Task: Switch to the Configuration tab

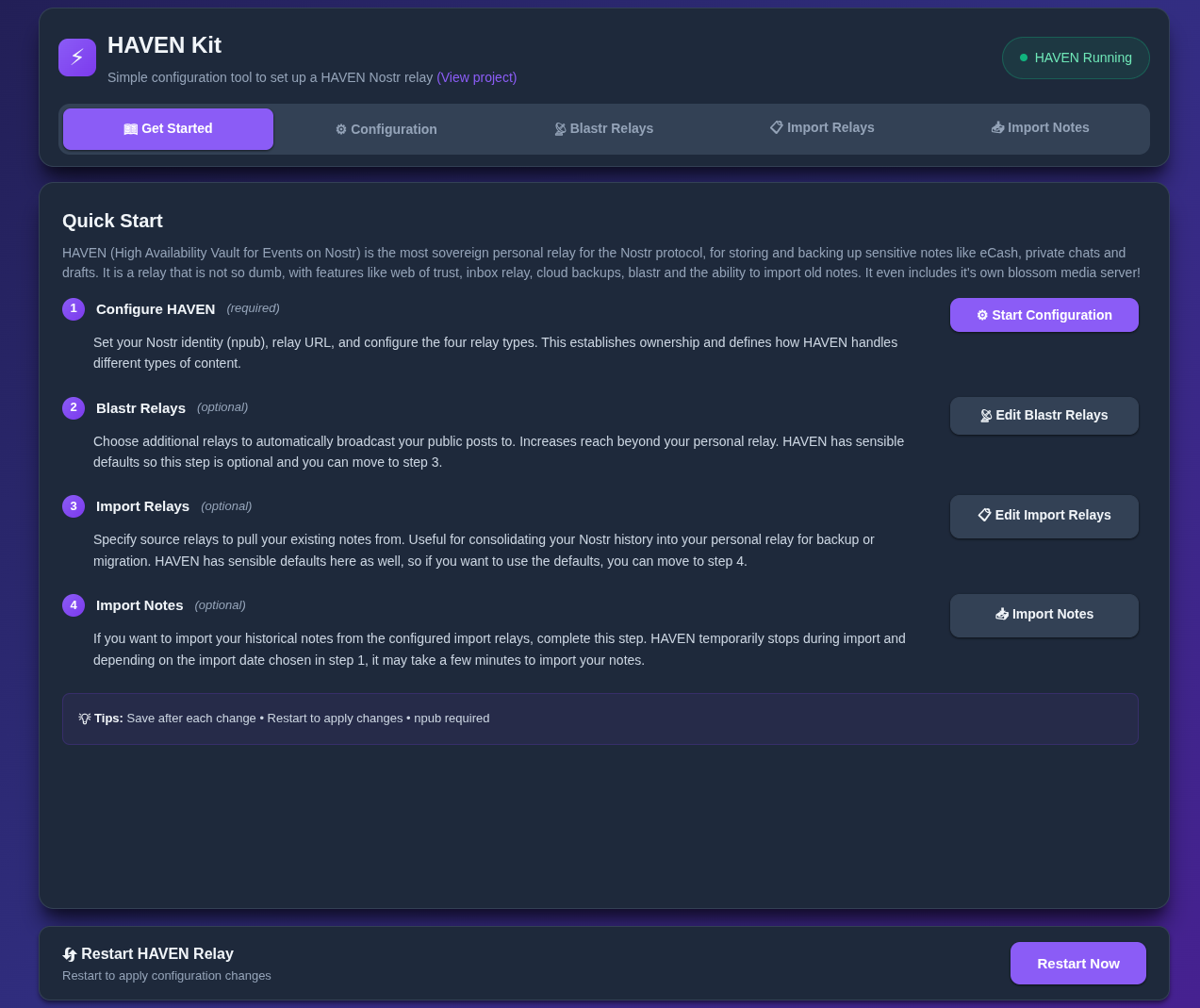Action: (x=386, y=129)
